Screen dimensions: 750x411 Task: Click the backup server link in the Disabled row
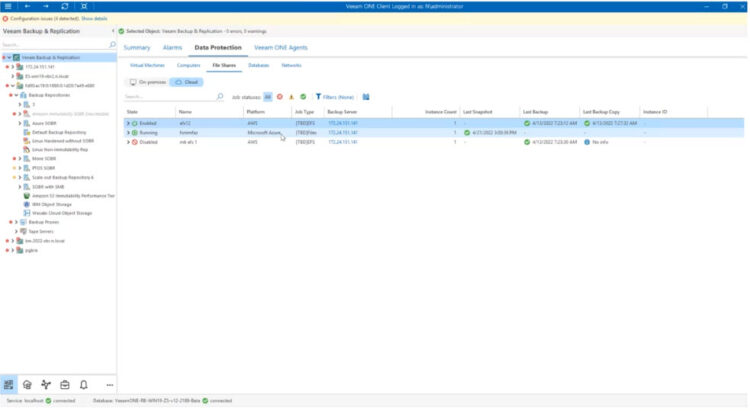342,143
